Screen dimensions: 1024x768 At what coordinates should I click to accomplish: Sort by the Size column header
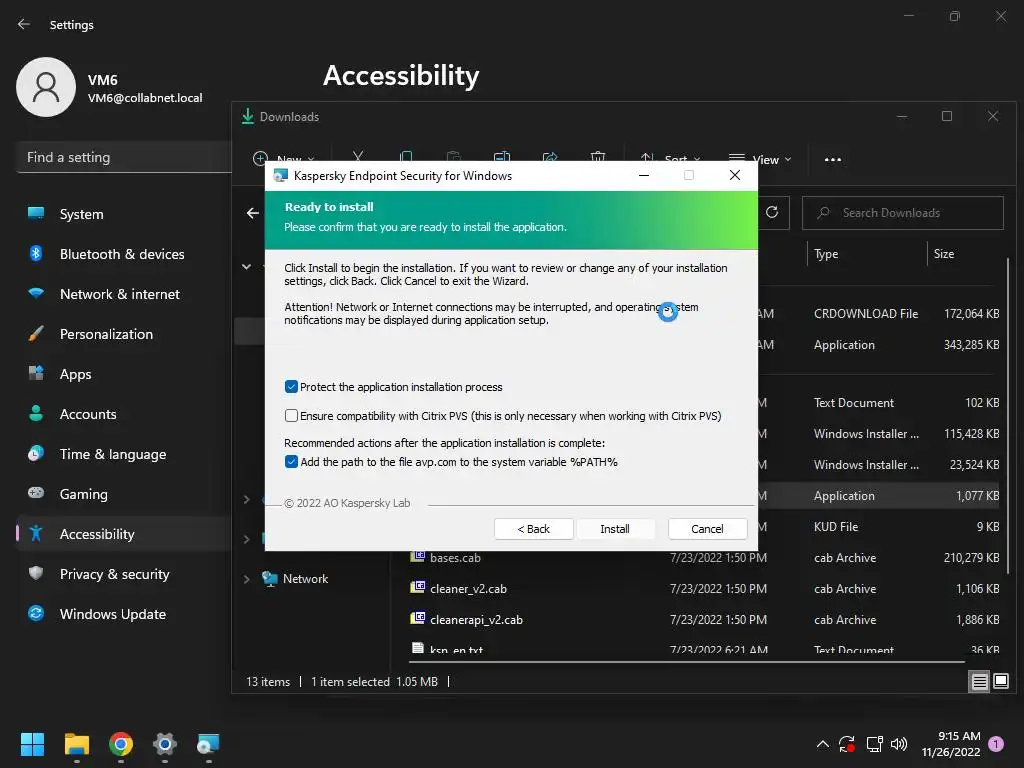pos(944,254)
